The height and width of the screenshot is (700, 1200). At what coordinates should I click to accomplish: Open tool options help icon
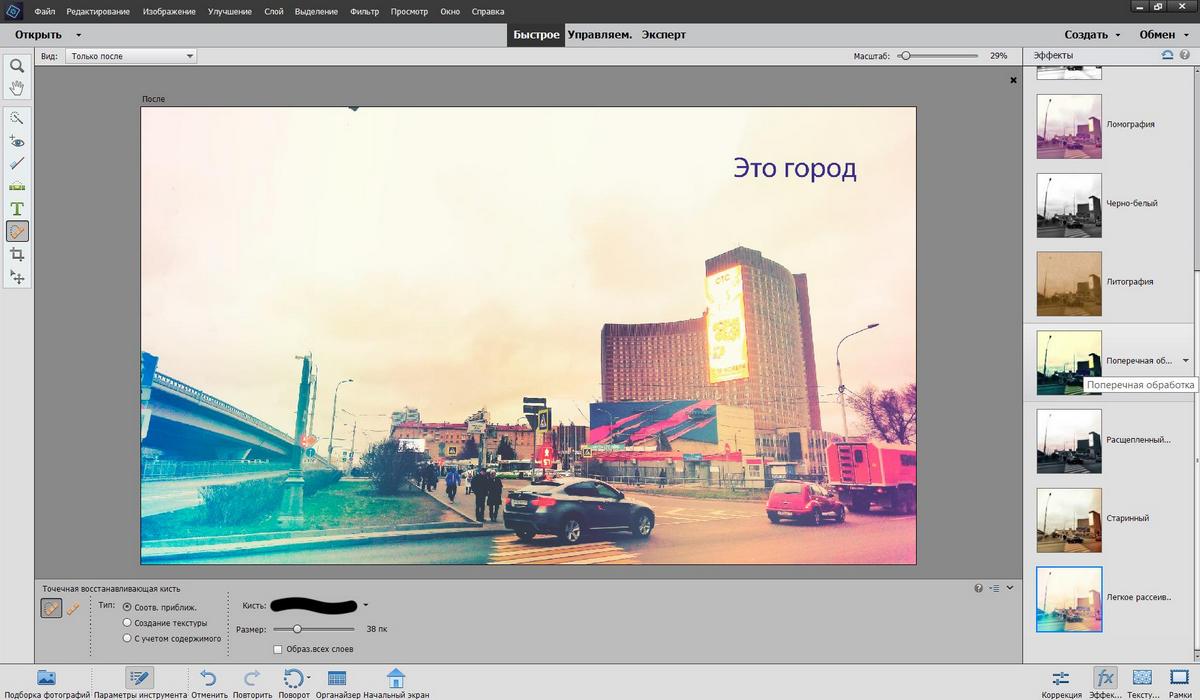[x=979, y=588]
